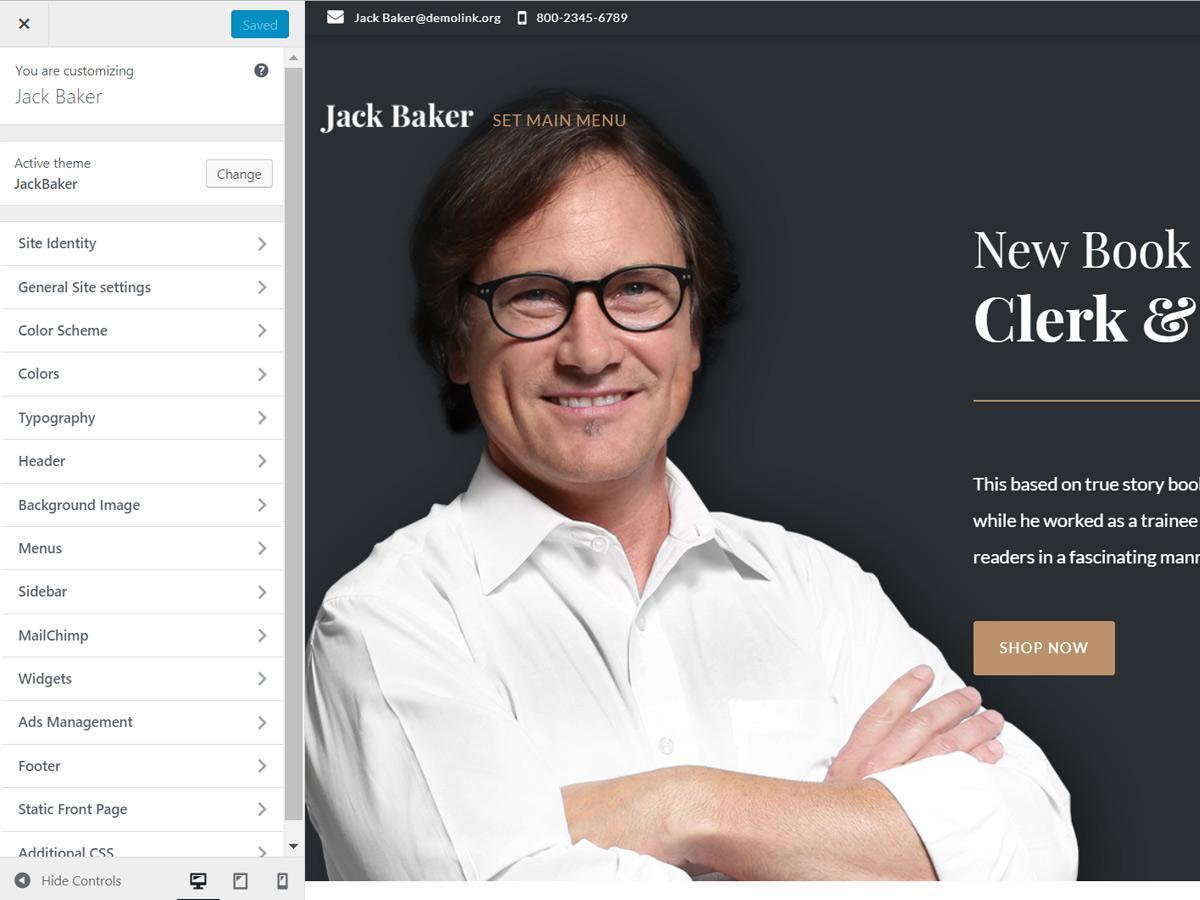Click the scrollbar down arrow in sidebar
Viewport: 1200px width, 900px height.
pos(293,846)
